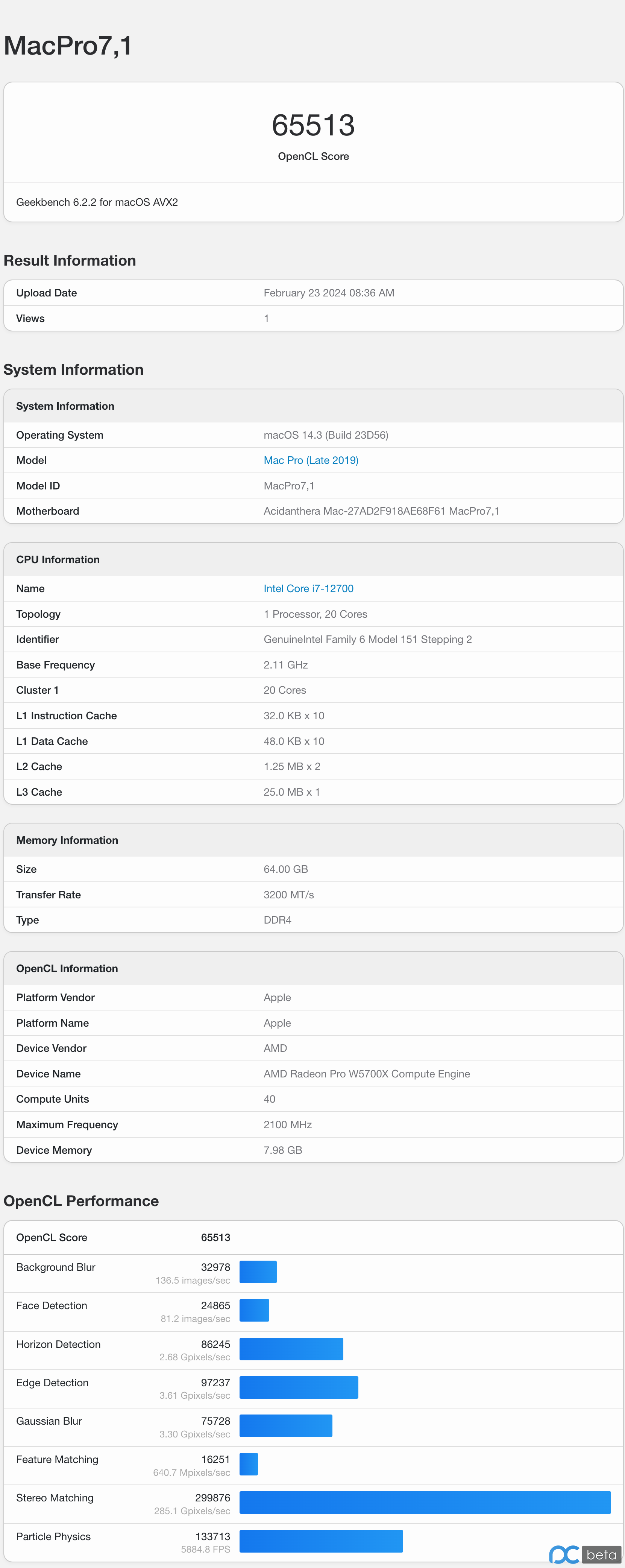Select the memory size value 64.00 GB
This screenshot has width=625, height=1568.
[x=286, y=869]
